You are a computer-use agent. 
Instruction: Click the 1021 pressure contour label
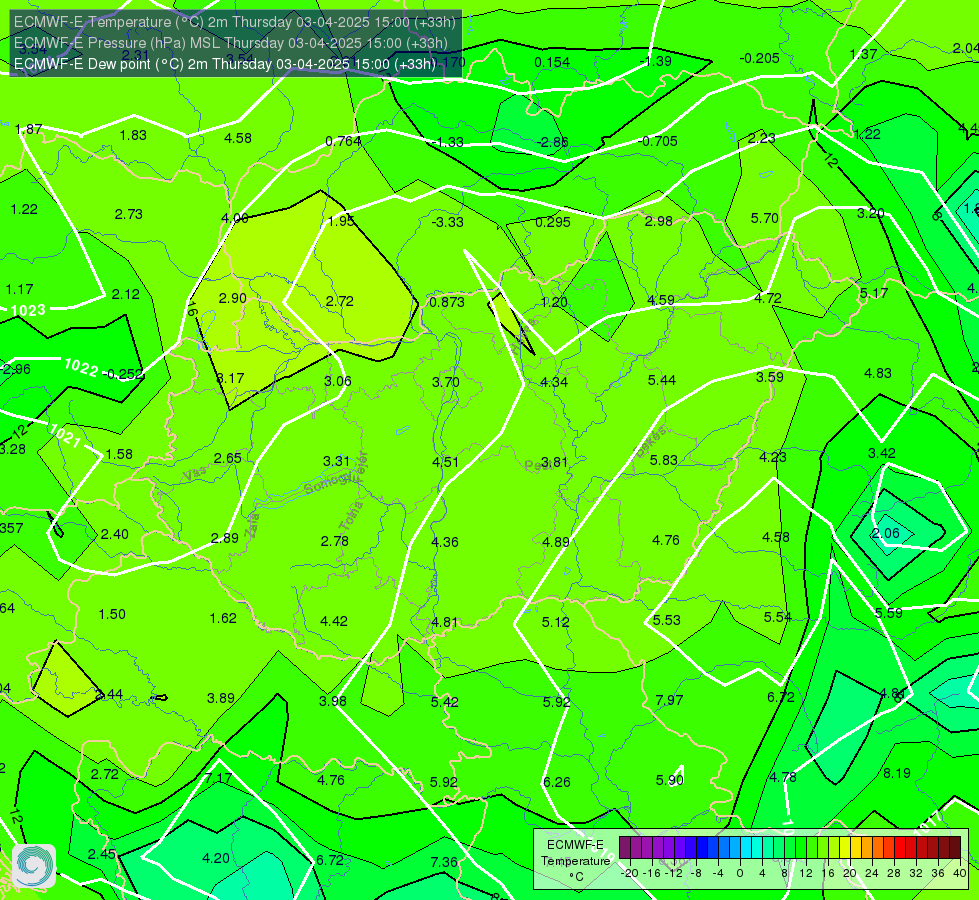(x=64, y=435)
